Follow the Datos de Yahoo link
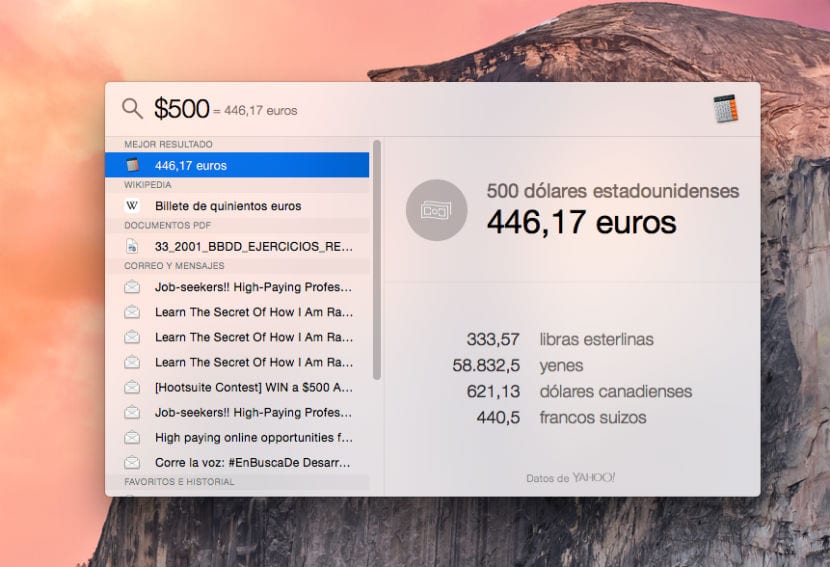 tap(570, 478)
